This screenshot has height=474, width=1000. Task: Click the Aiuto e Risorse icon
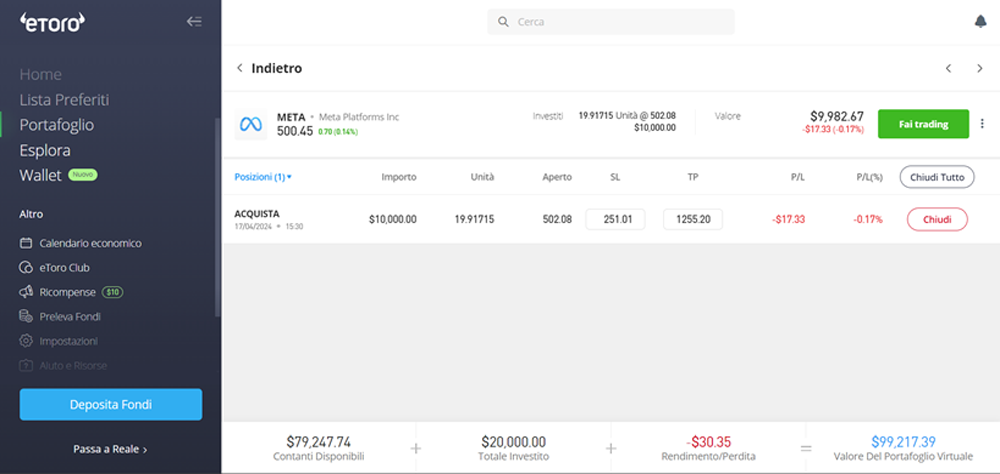point(26,366)
